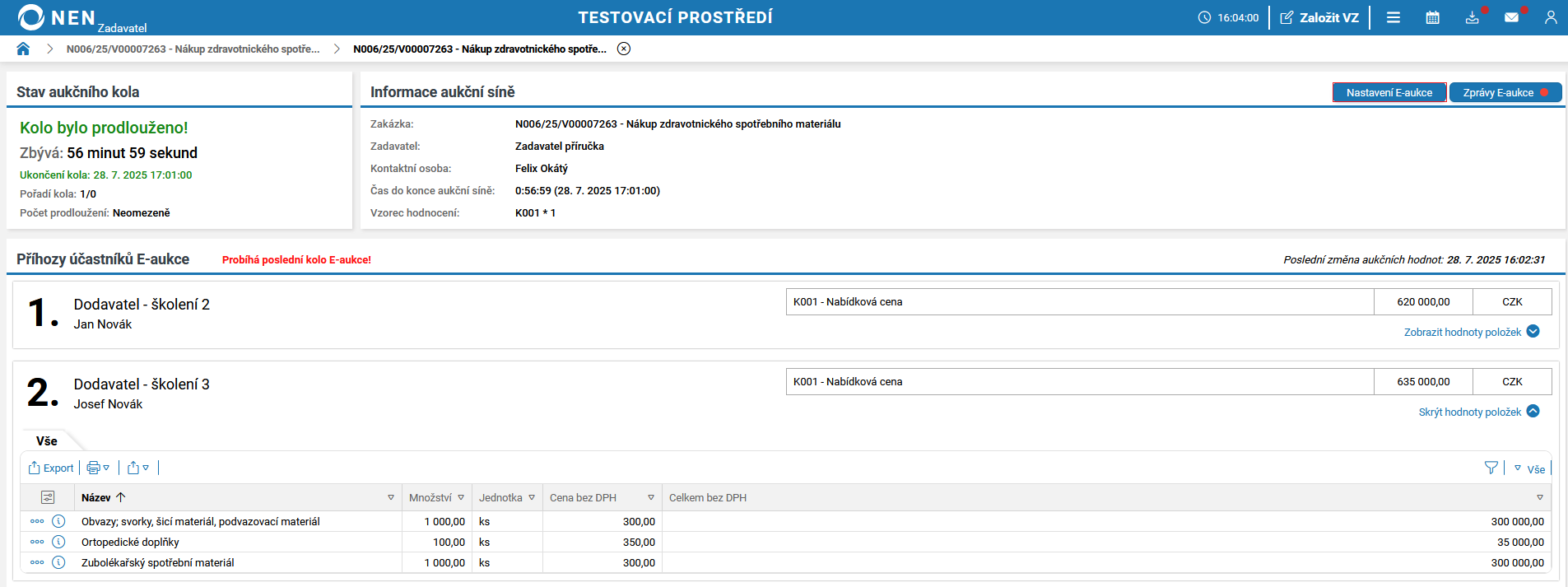
Task: Click the home icon in breadcrumb
Action: point(23,49)
